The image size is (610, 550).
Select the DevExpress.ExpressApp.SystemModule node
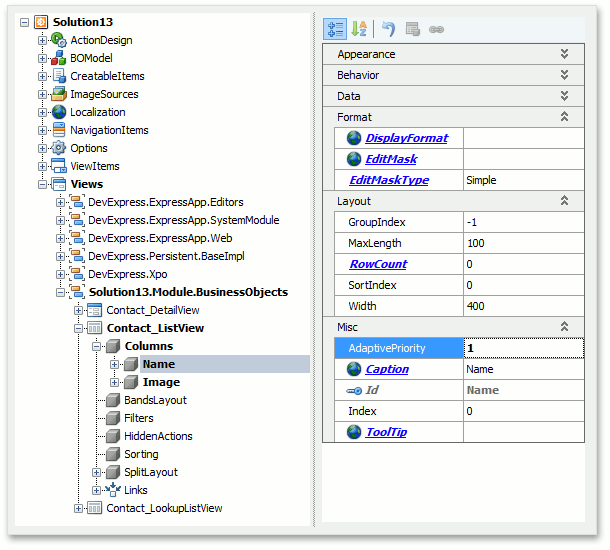click(184, 220)
